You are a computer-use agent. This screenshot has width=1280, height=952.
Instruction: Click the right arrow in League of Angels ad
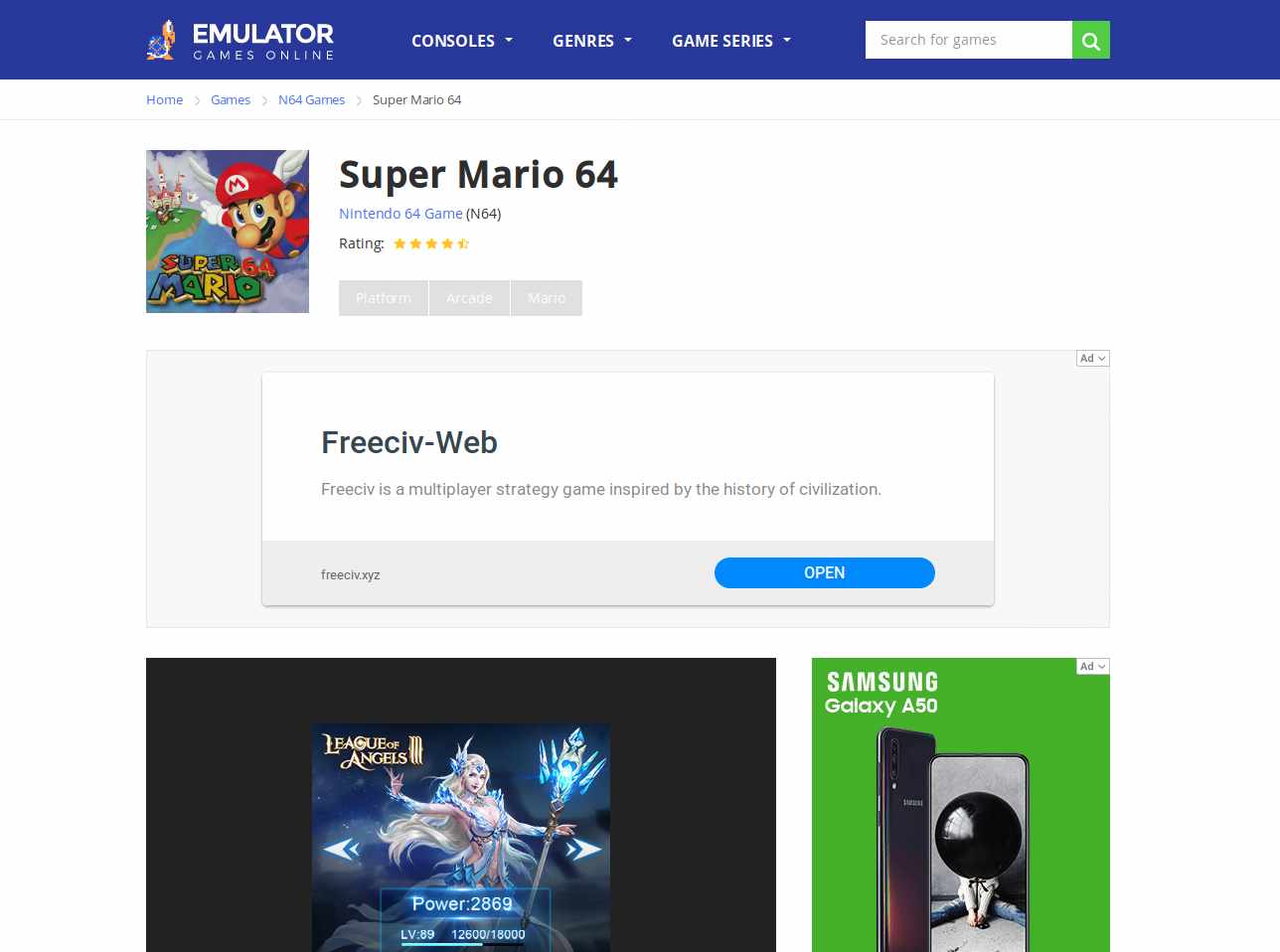pyautogui.click(x=583, y=849)
